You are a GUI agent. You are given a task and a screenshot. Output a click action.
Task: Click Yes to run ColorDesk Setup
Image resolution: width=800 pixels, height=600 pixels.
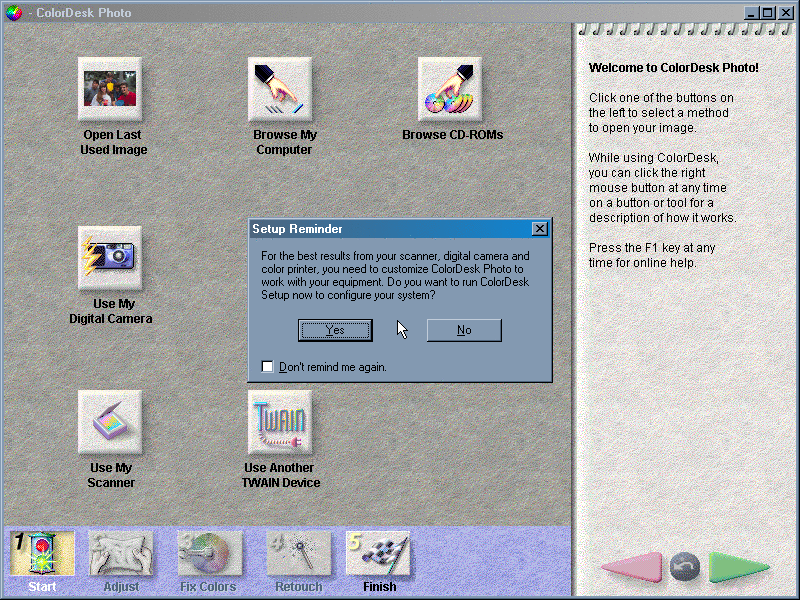(335, 330)
